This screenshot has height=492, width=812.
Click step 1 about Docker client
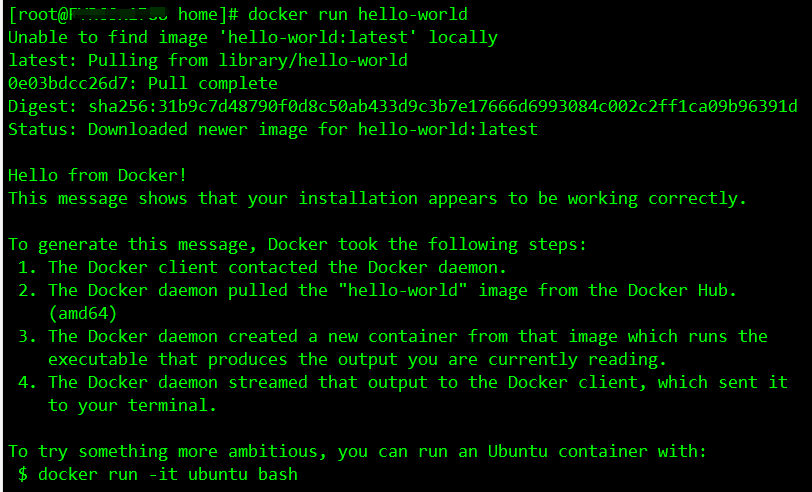coord(262,267)
